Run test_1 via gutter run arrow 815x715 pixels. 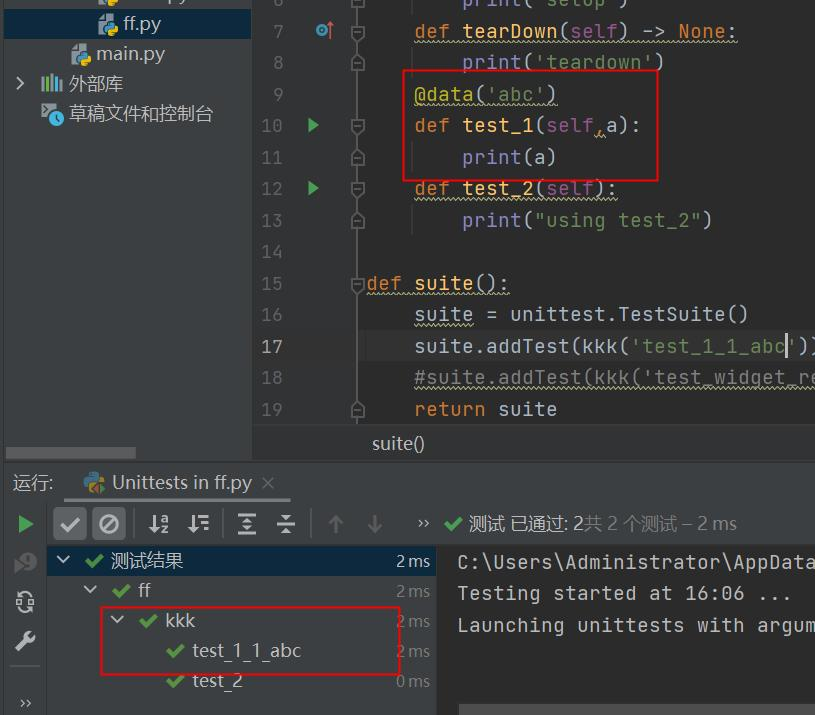pyautogui.click(x=313, y=125)
